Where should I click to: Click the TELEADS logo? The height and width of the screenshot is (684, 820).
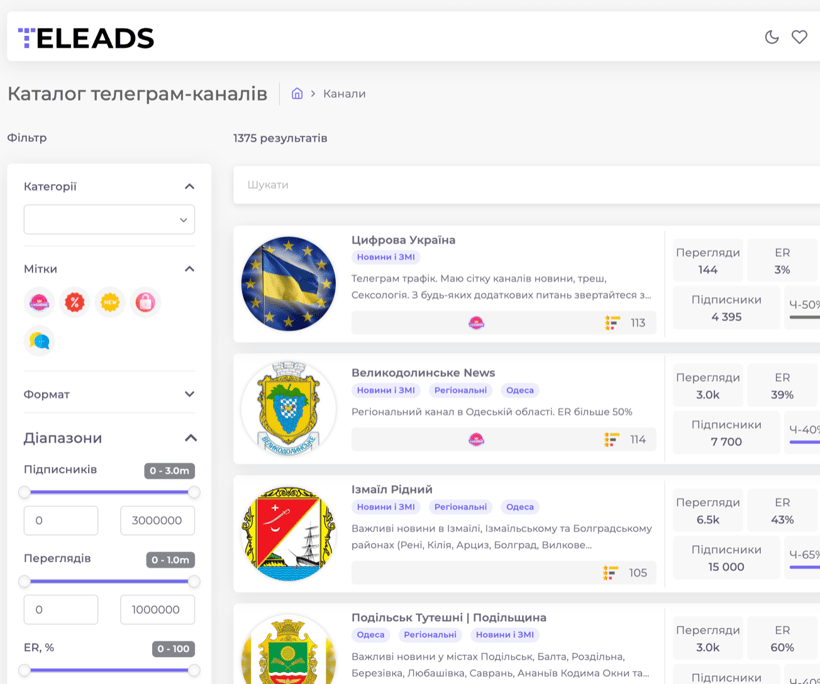86,38
